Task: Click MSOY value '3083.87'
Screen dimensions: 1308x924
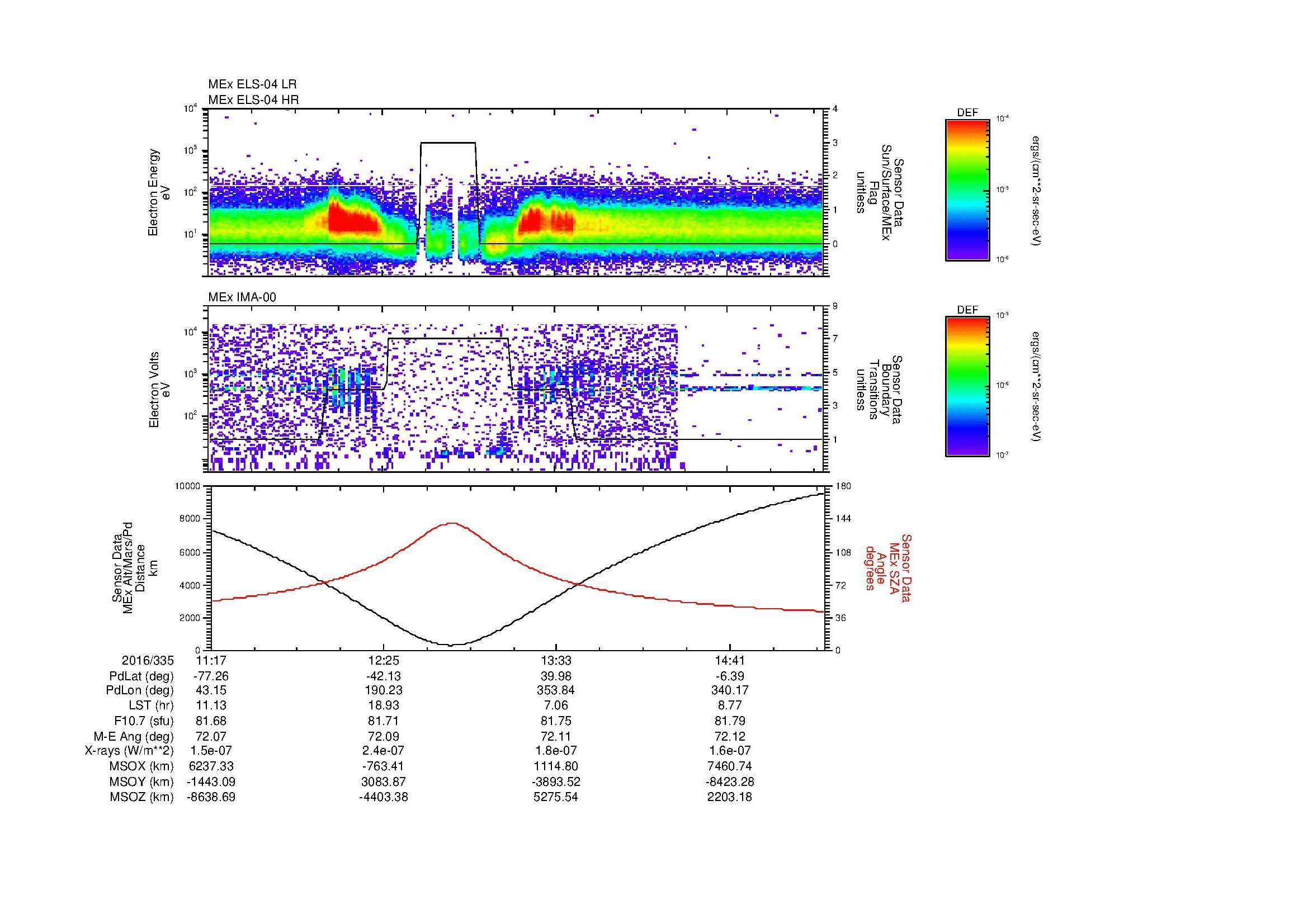Action: click(384, 781)
